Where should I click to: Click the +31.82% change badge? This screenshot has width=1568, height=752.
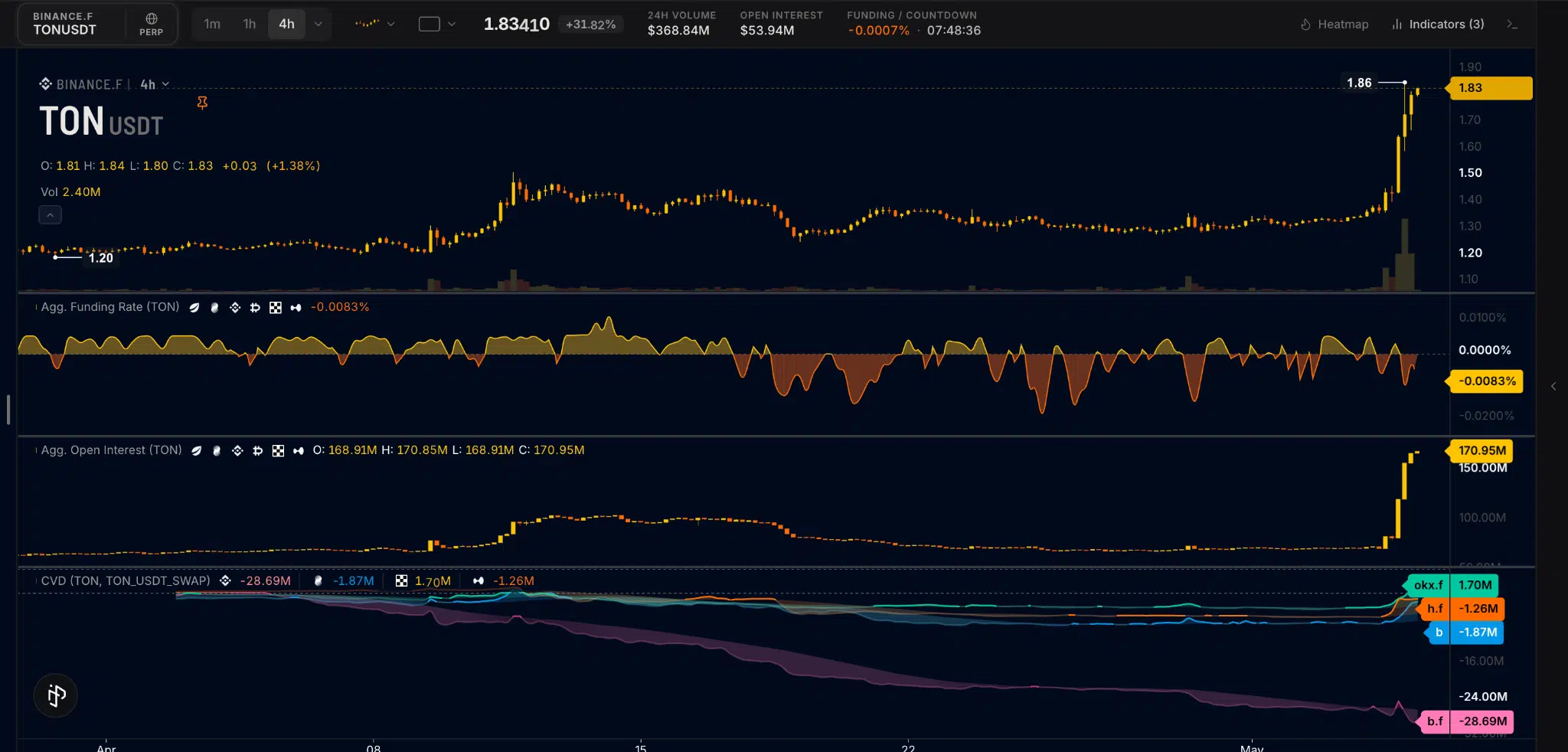point(590,25)
